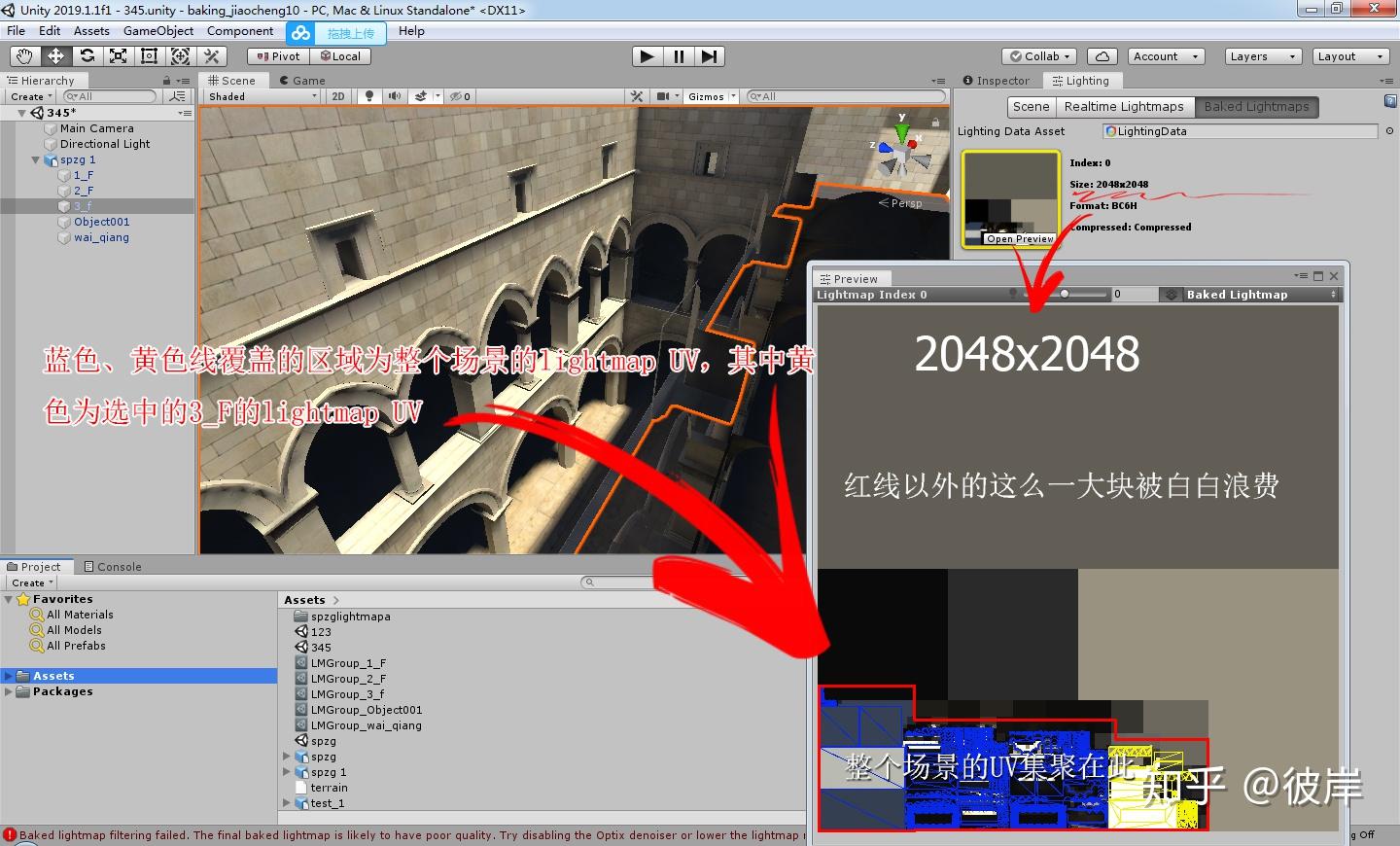Collapse the 345 scene in Hierarchy
The image size is (1400, 846).
pos(21,113)
